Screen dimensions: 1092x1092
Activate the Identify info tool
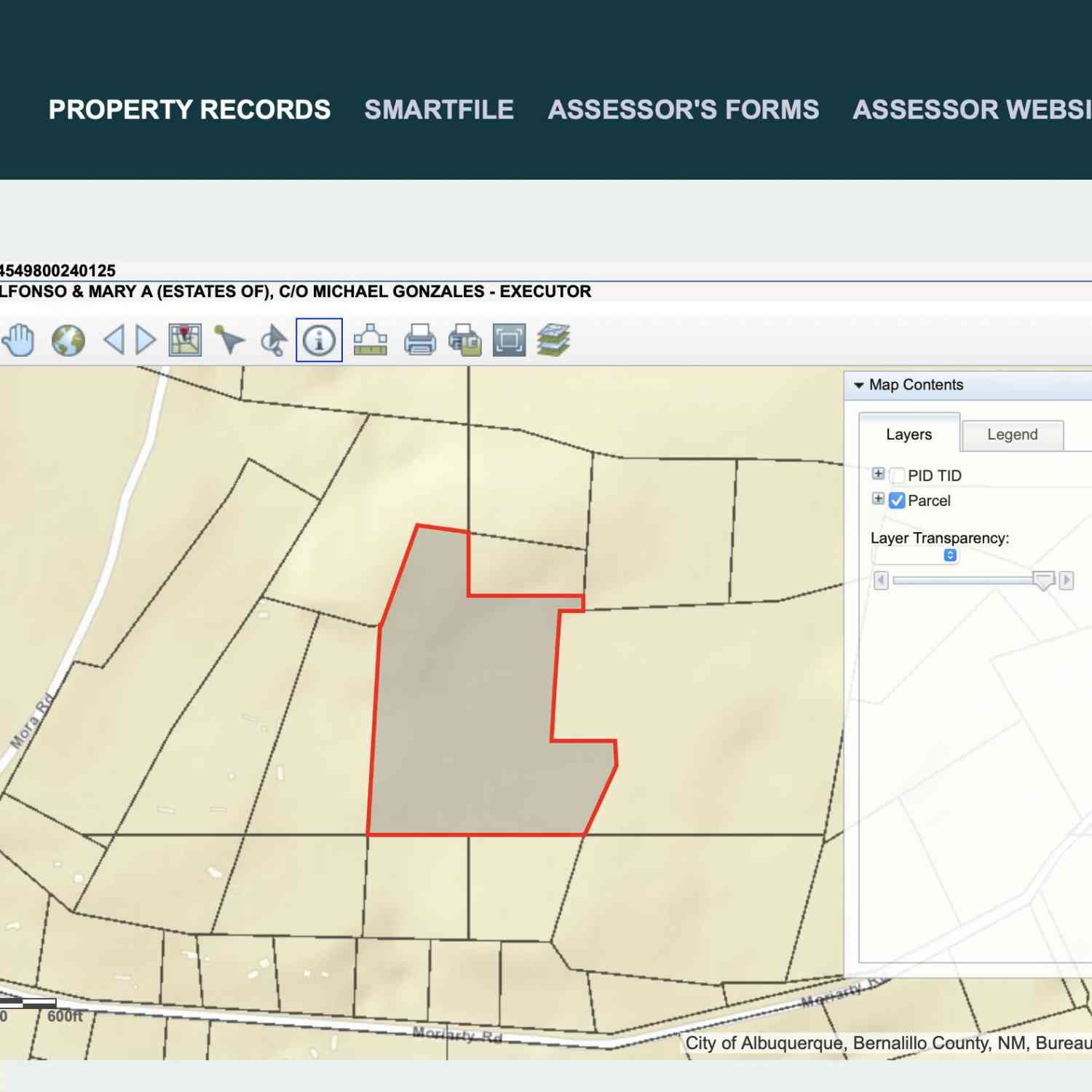pos(319,340)
